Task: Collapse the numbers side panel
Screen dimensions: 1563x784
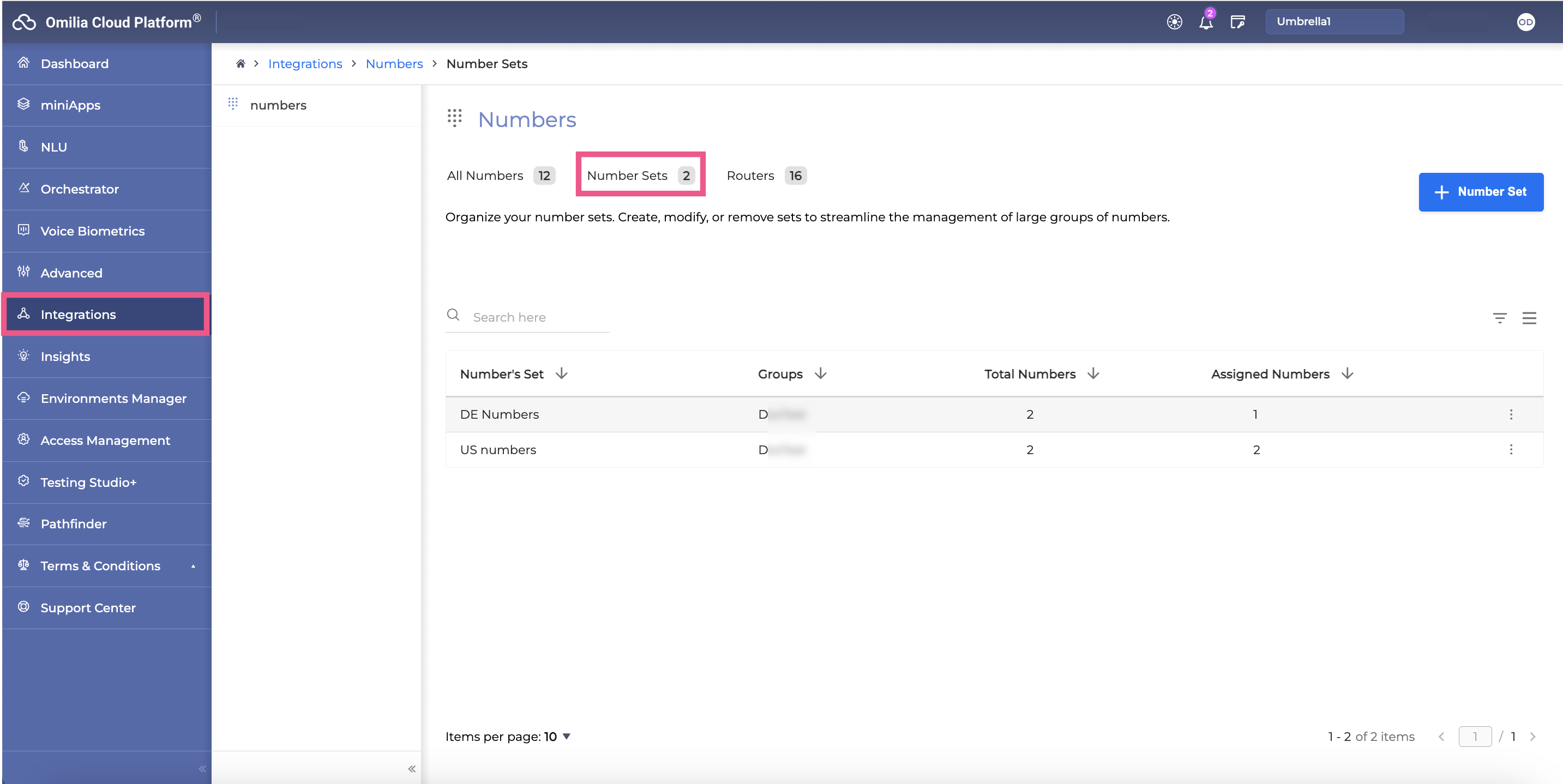Action: pyautogui.click(x=411, y=769)
